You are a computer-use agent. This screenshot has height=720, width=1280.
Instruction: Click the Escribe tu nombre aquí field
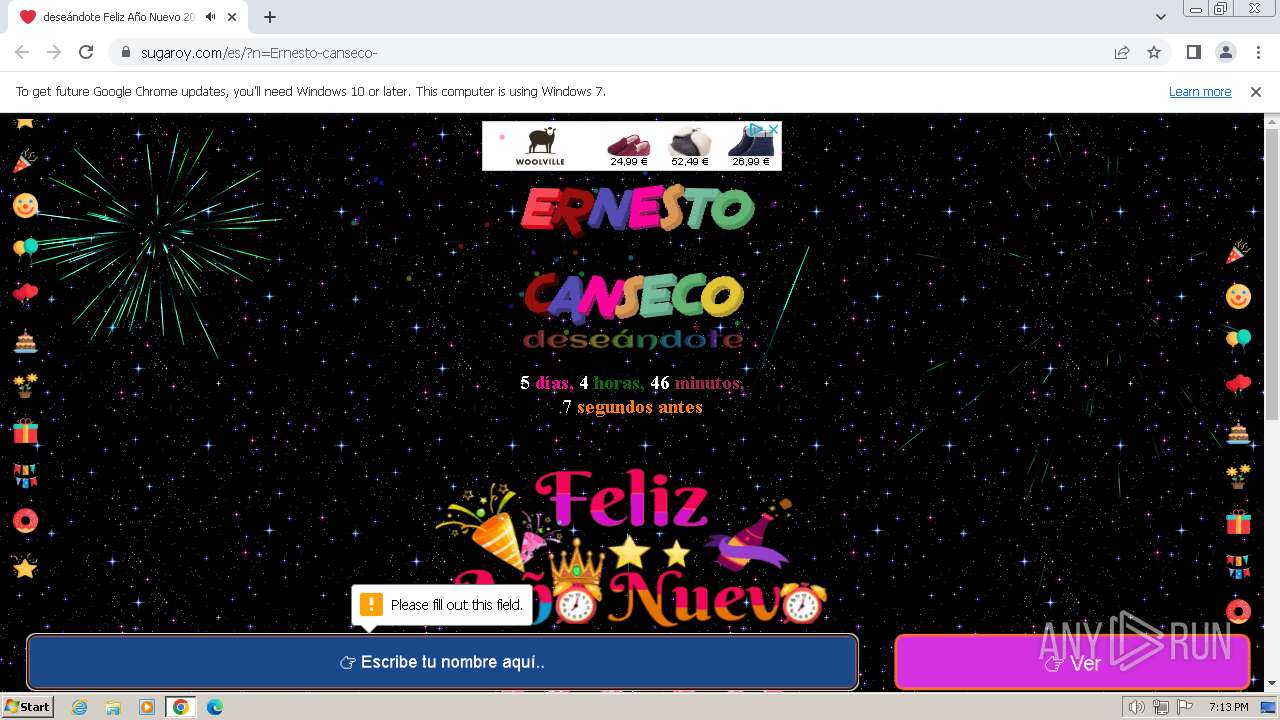[x=442, y=662]
